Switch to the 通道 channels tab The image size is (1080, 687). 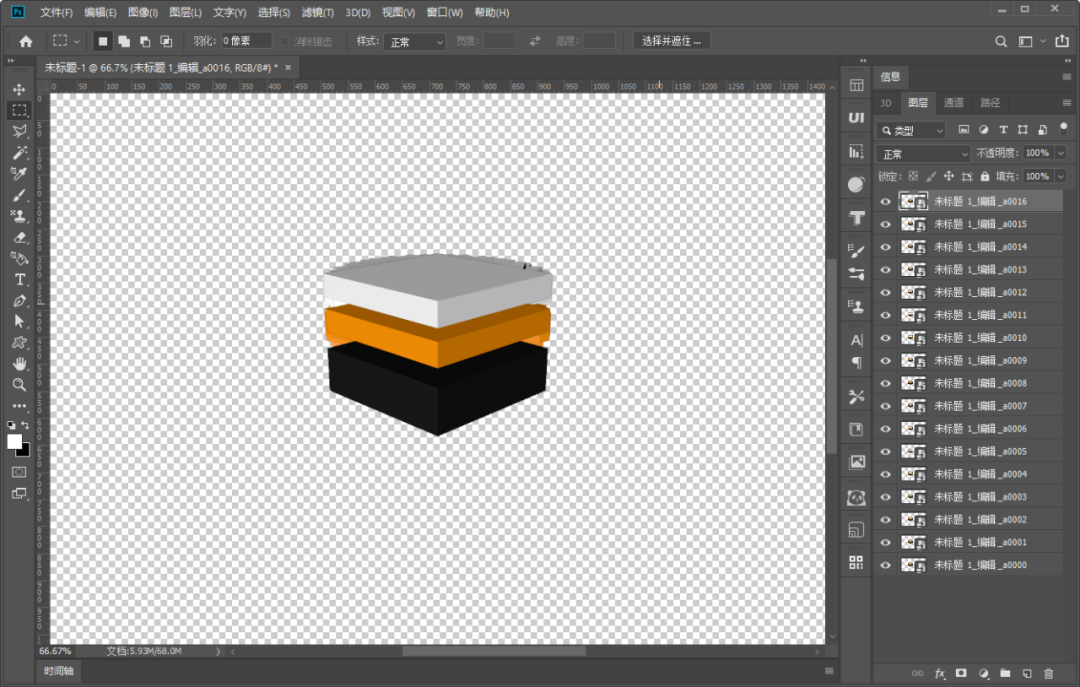point(954,103)
